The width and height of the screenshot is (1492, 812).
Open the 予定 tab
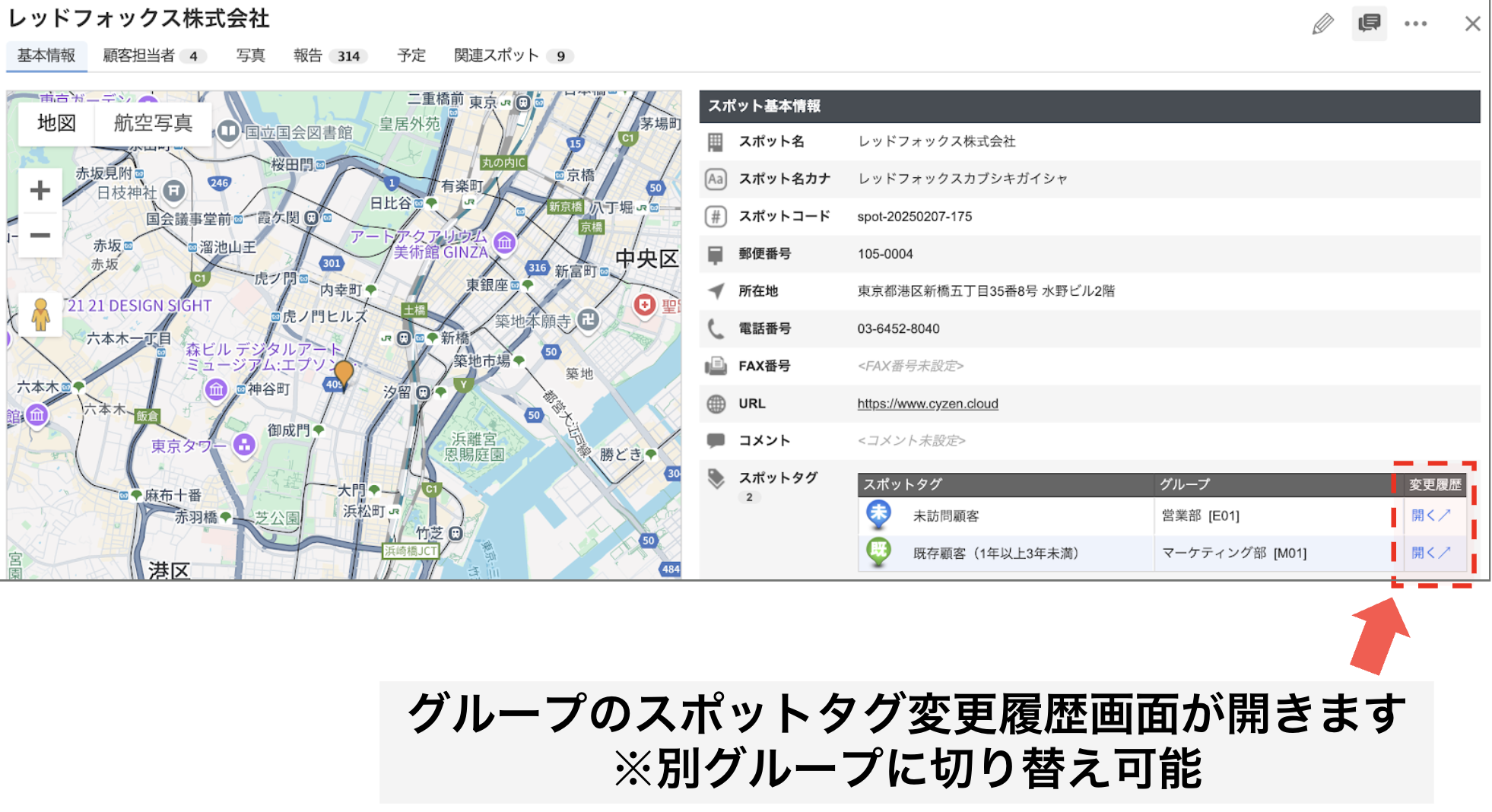click(x=411, y=56)
